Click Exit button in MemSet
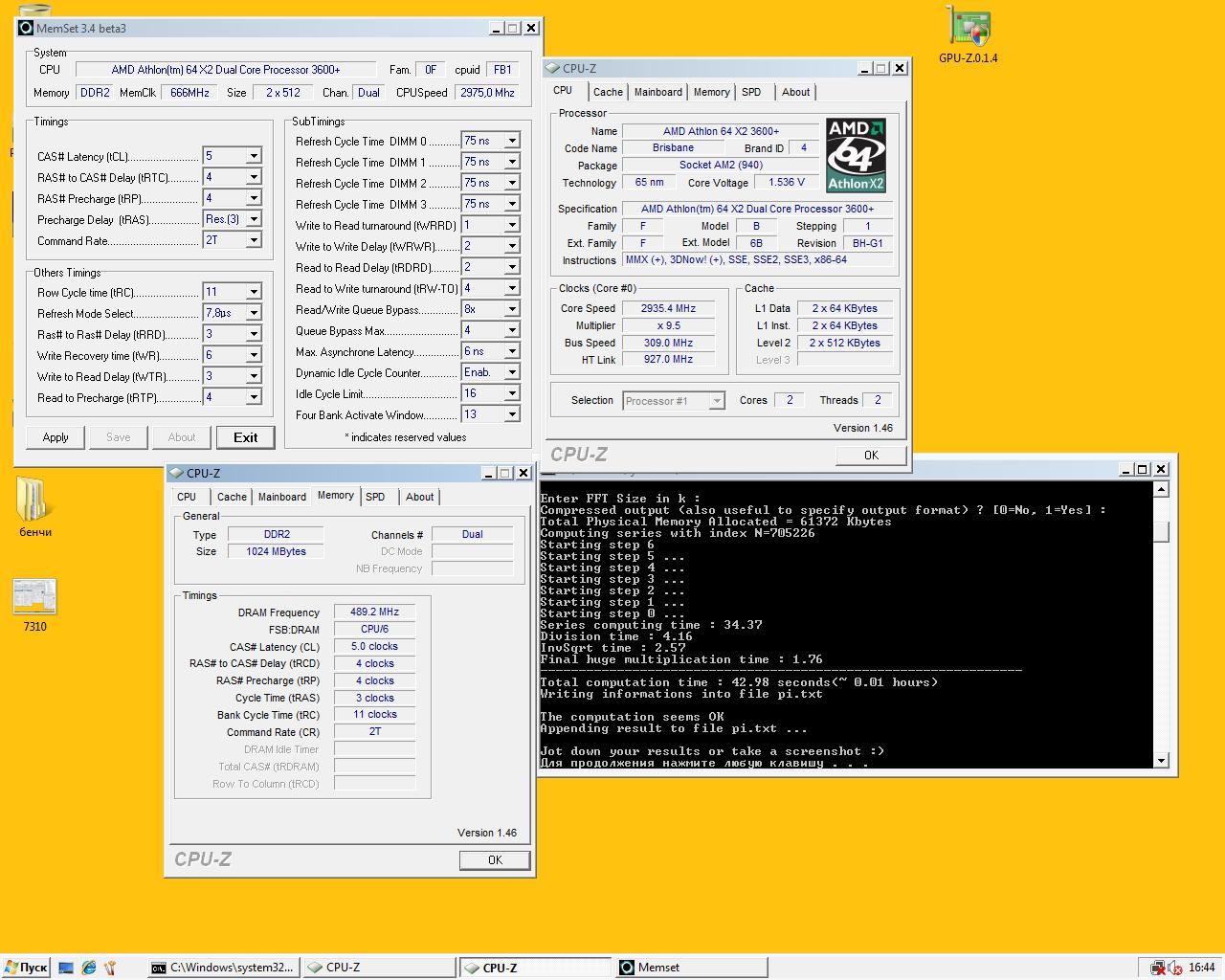This screenshot has width=1225, height=980. pyautogui.click(x=245, y=437)
